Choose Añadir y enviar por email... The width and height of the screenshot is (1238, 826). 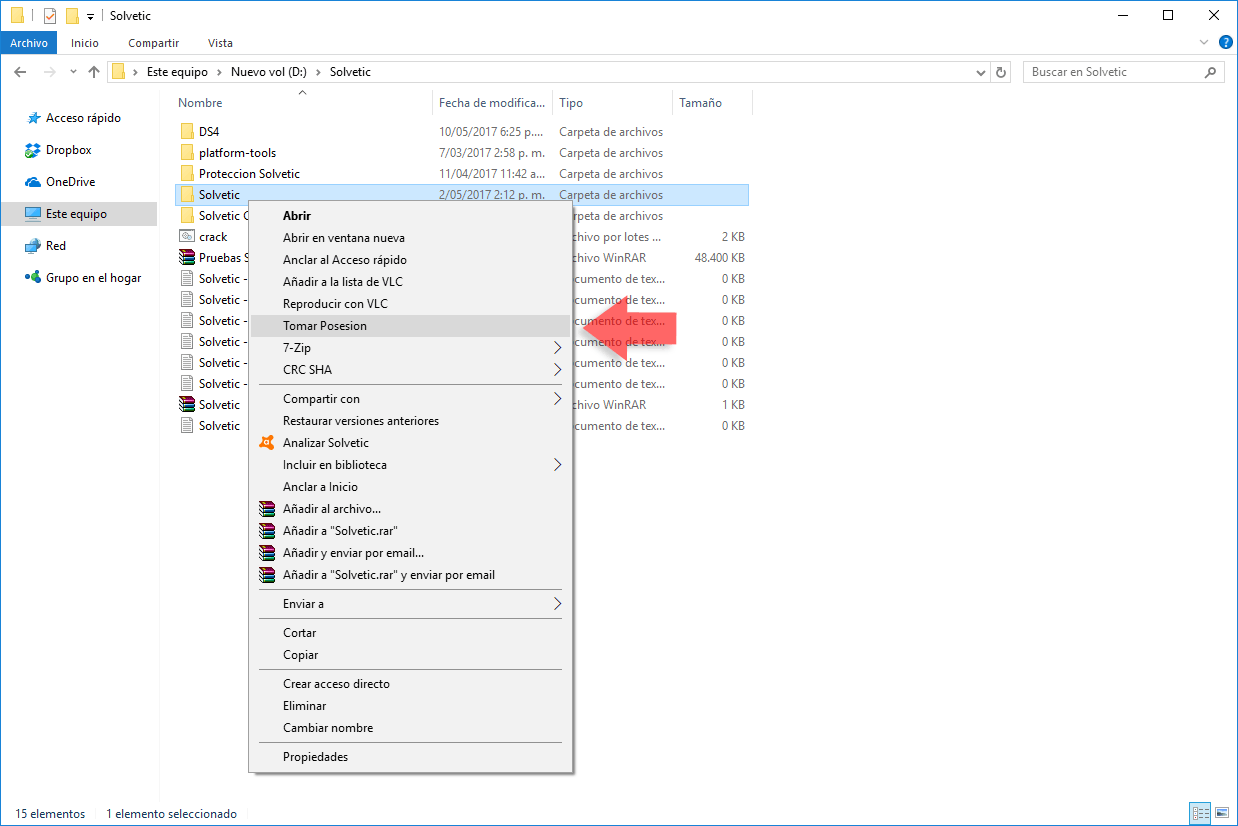coord(410,553)
